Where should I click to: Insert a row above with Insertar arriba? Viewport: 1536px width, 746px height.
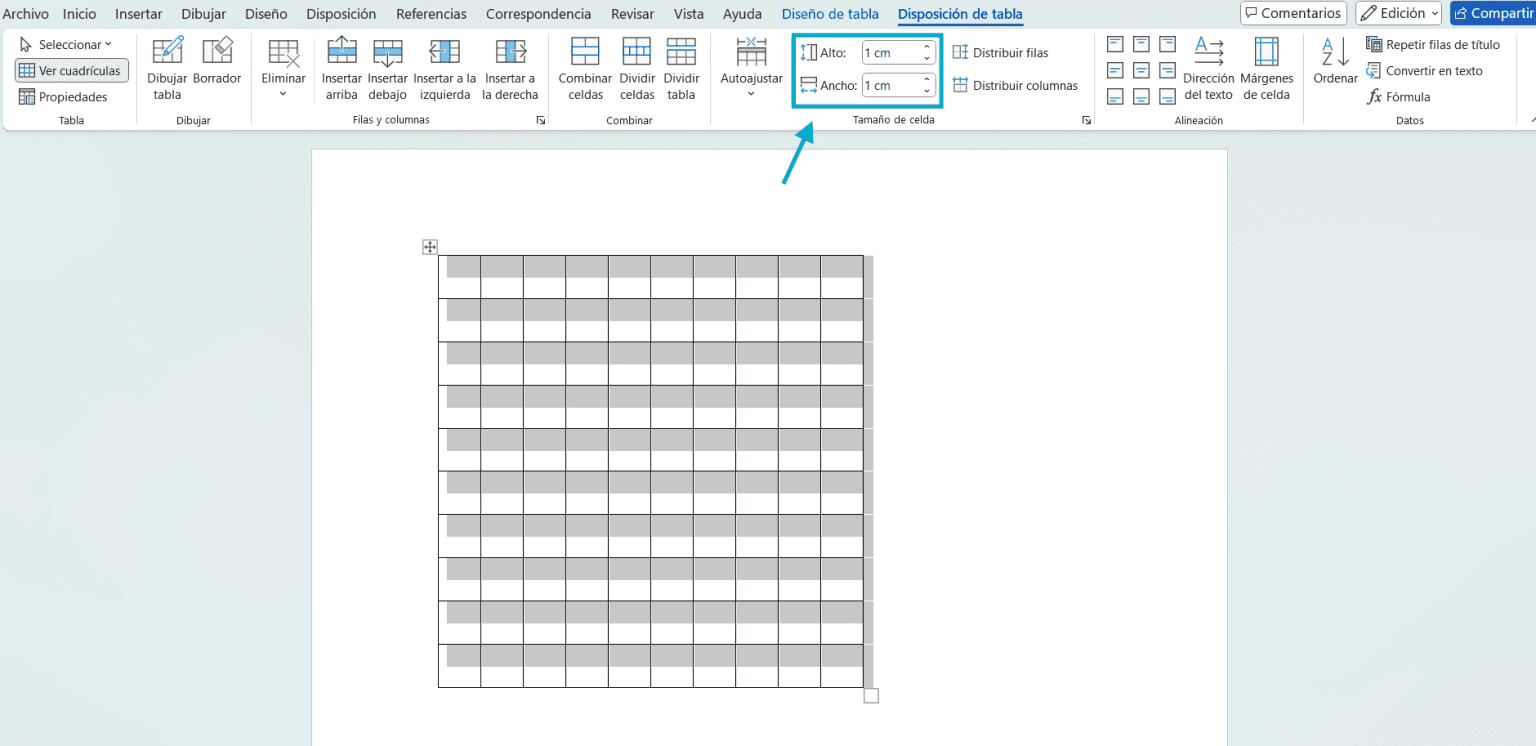[341, 68]
